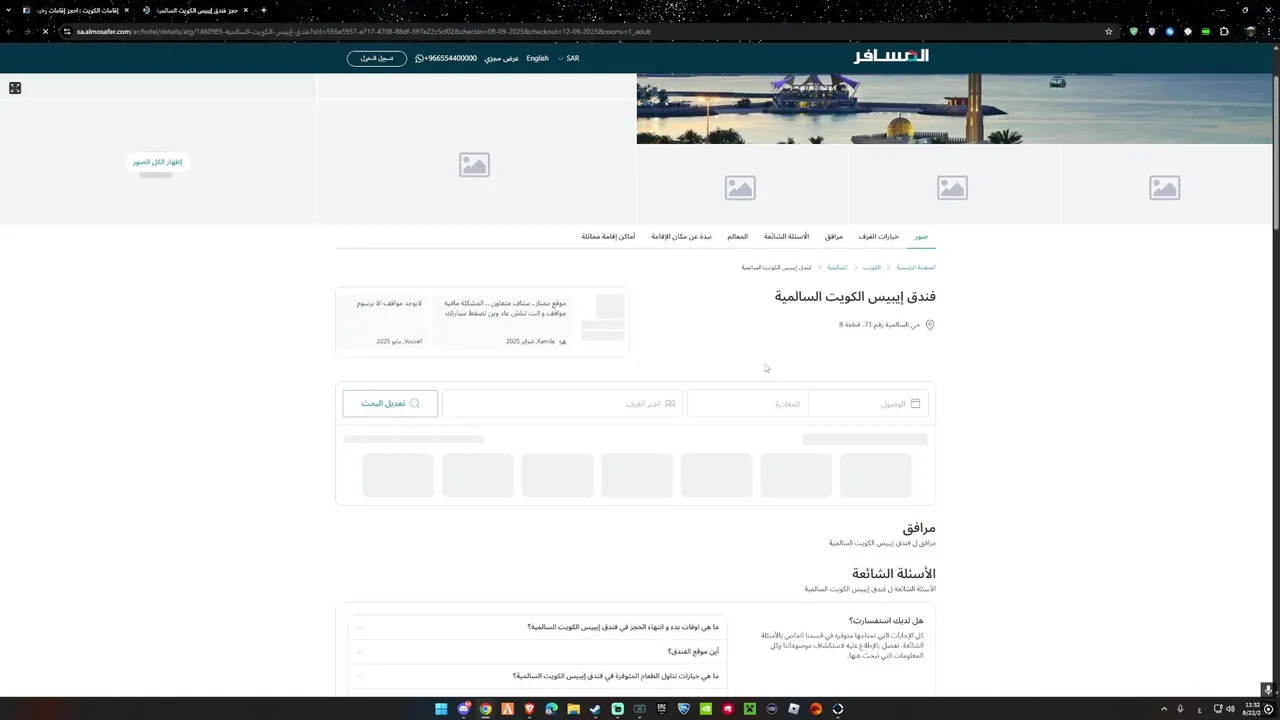The width and height of the screenshot is (1280, 720).
Task: Click the تعديل البحث modify search button
Action: coord(390,403)
